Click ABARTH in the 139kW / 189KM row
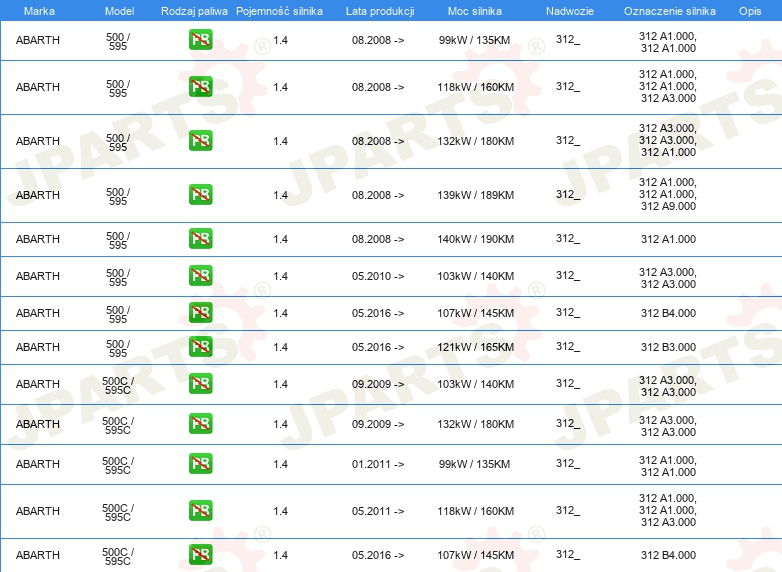The width and height of the screenshot is (782, 572). 38,195
